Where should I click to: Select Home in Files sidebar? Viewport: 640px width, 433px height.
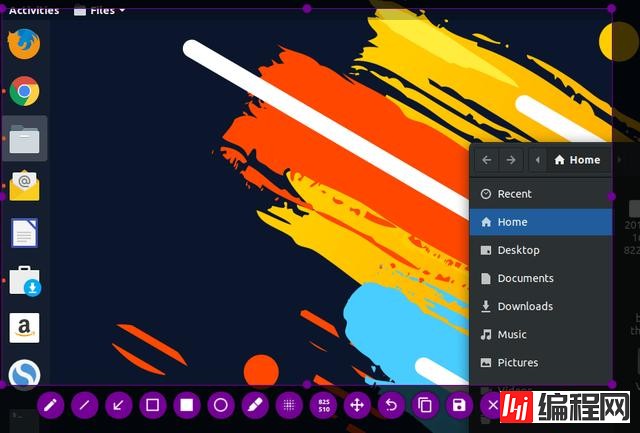point(541,222)
